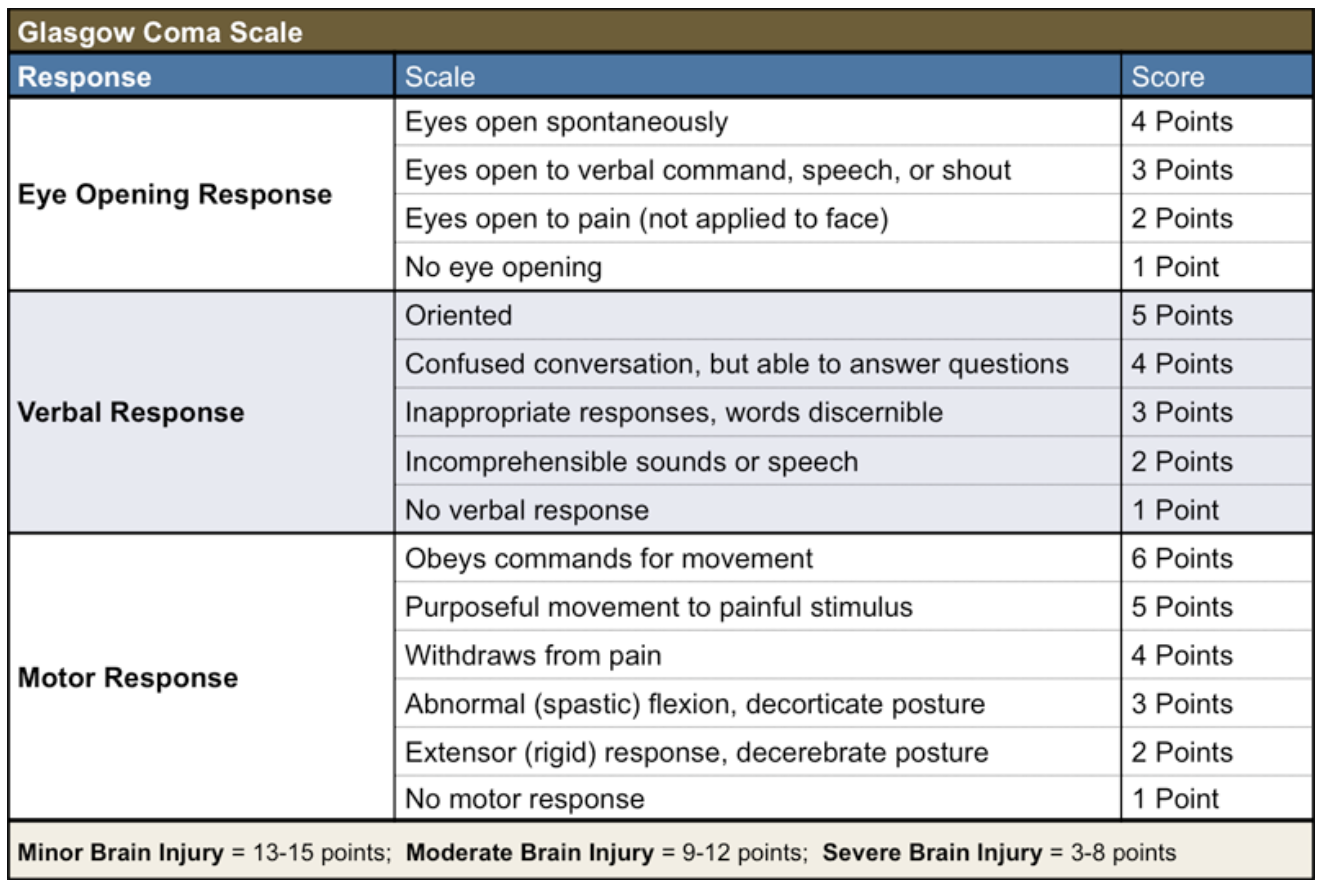Click the 6 Points score cell

coord(1217,558)
